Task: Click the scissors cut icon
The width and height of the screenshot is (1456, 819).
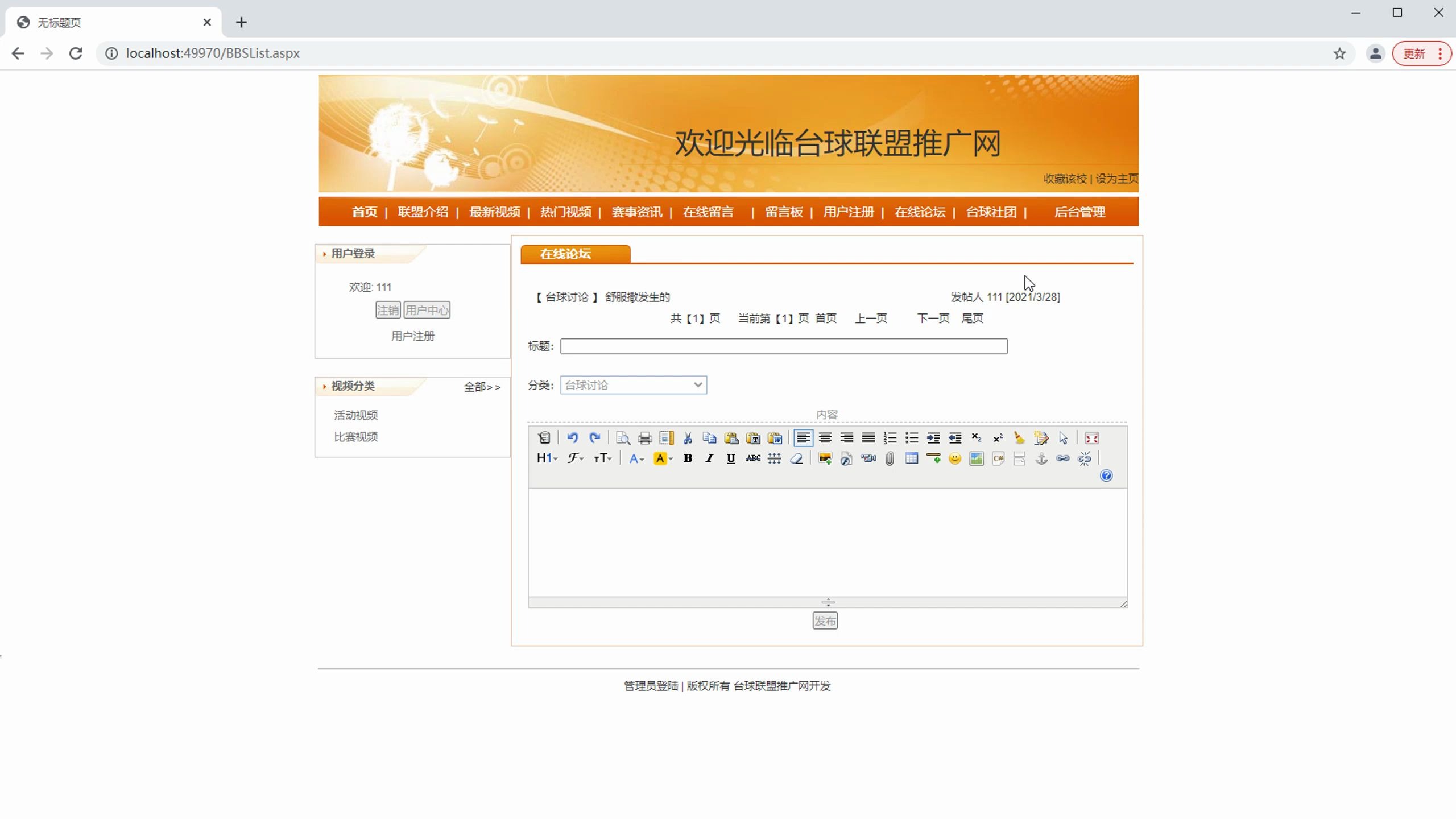Action: 688,437
